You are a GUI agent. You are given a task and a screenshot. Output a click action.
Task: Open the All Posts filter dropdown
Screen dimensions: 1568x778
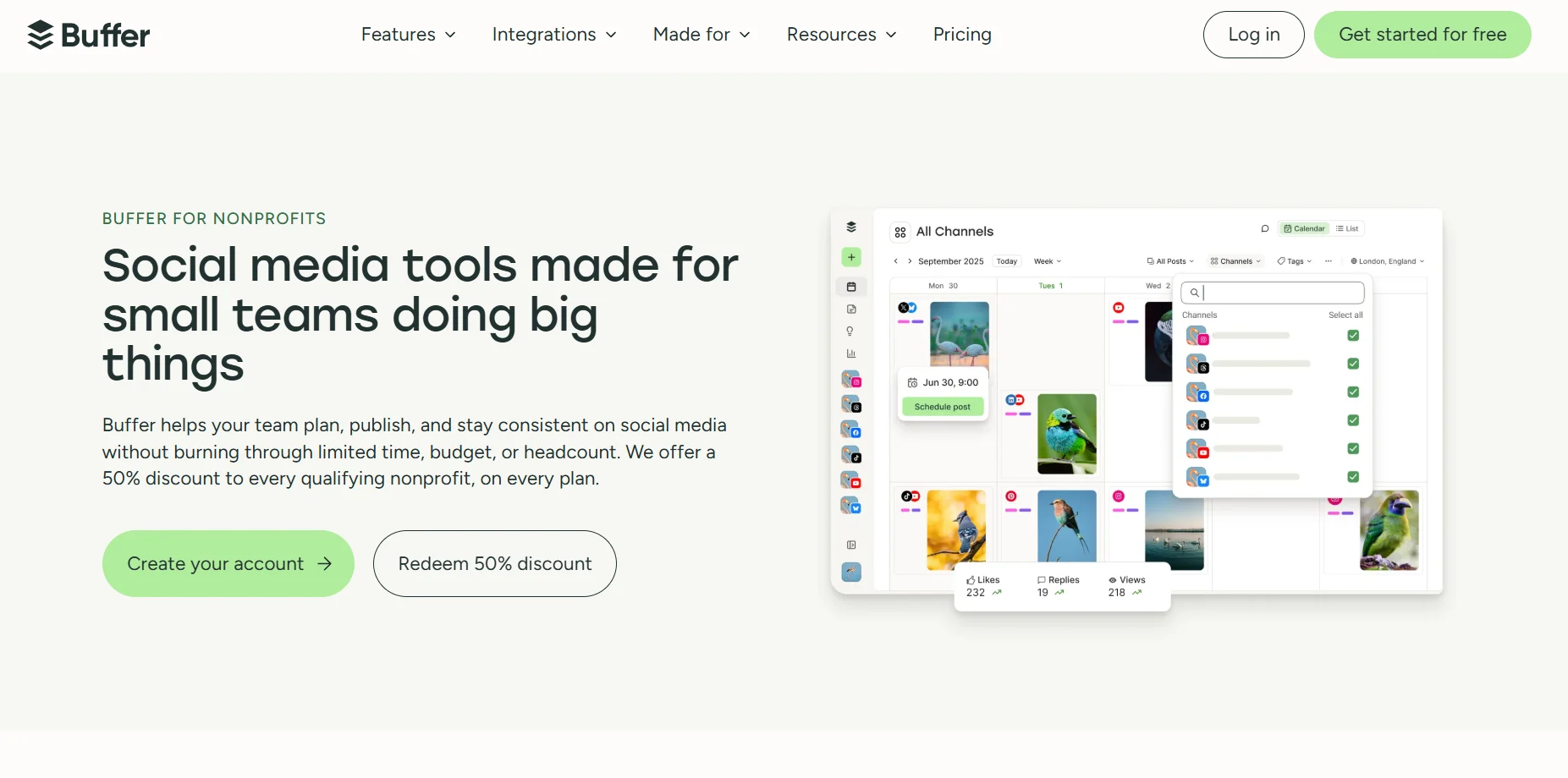1171,261
